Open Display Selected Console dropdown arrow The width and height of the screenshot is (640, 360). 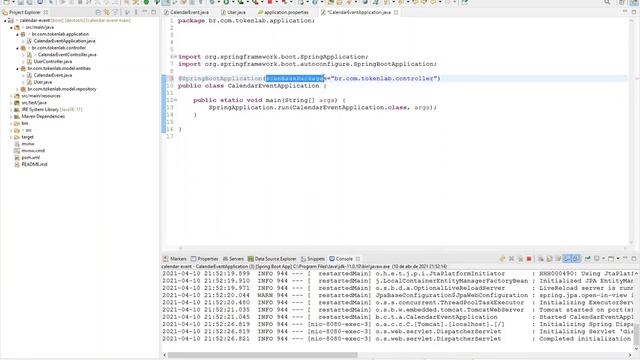click(604, 259)
